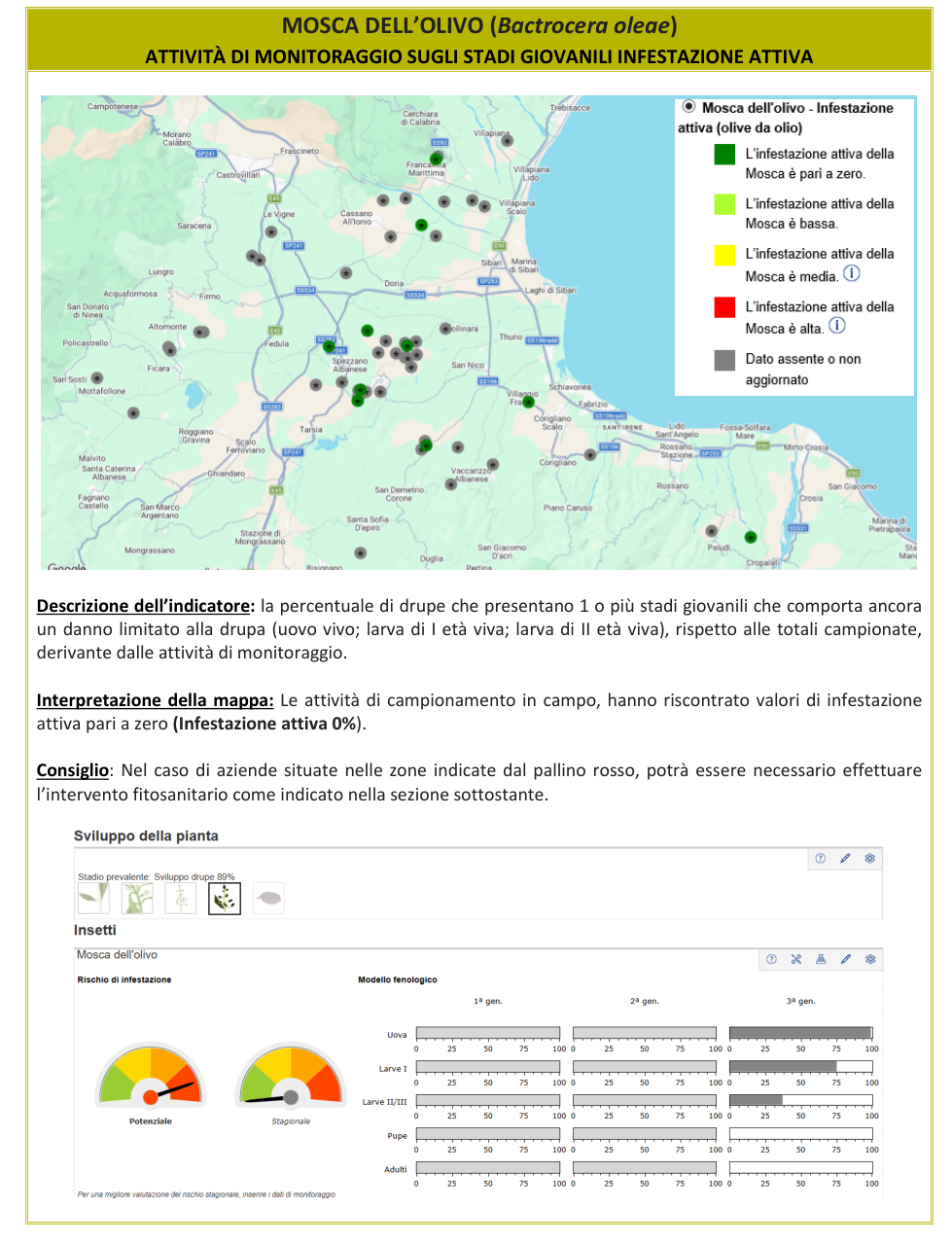
Task: Click SS534 road shield near Doria
Action: click(415, 295)
